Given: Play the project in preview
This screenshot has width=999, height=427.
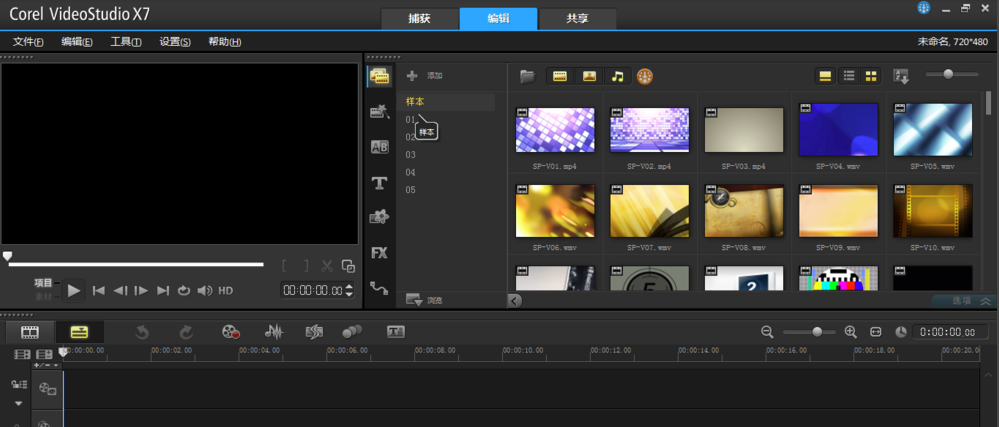Looking at the screenshot, I should tap(74, 291).
